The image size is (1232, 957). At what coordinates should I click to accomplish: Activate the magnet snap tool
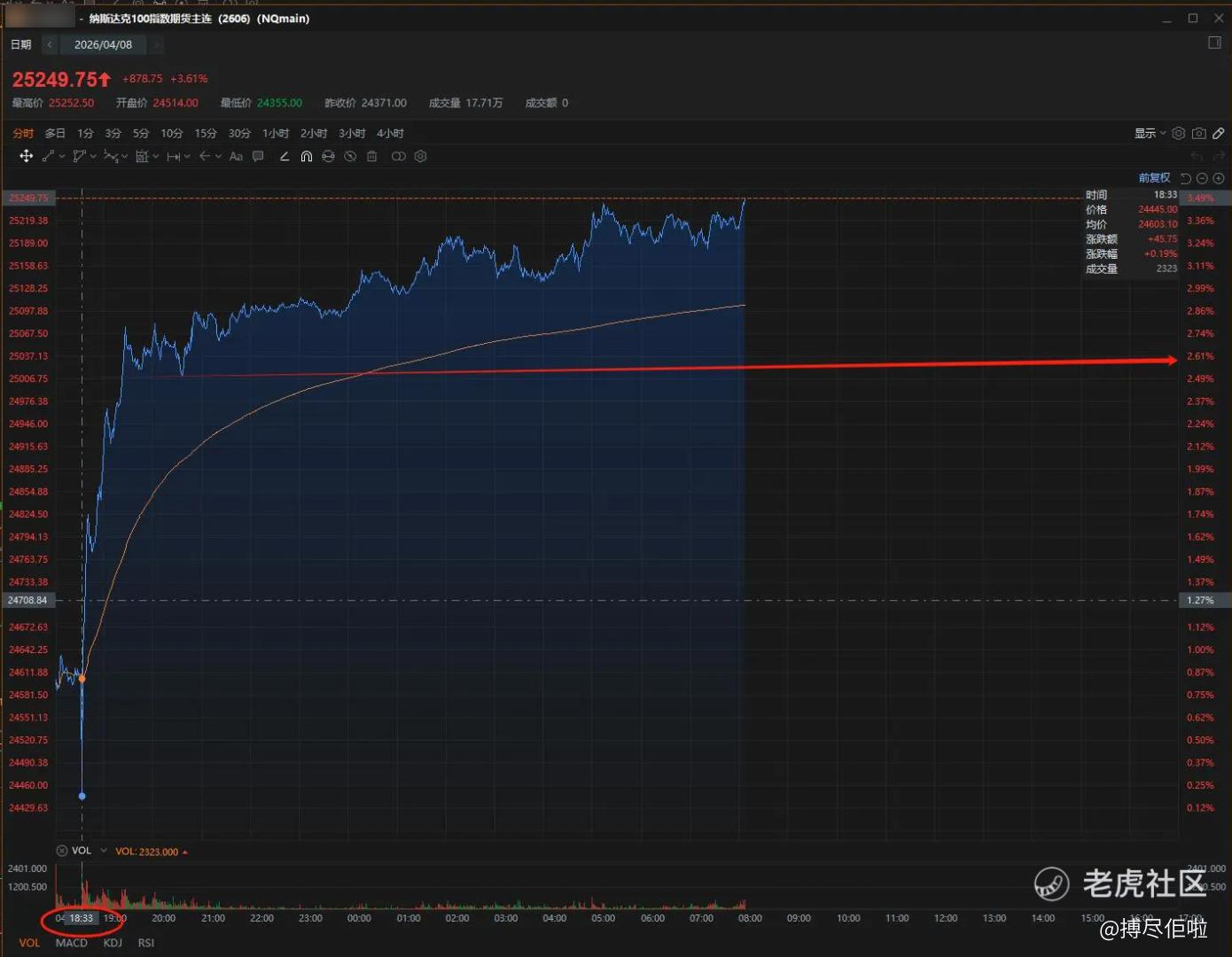[x=306, y=156]
